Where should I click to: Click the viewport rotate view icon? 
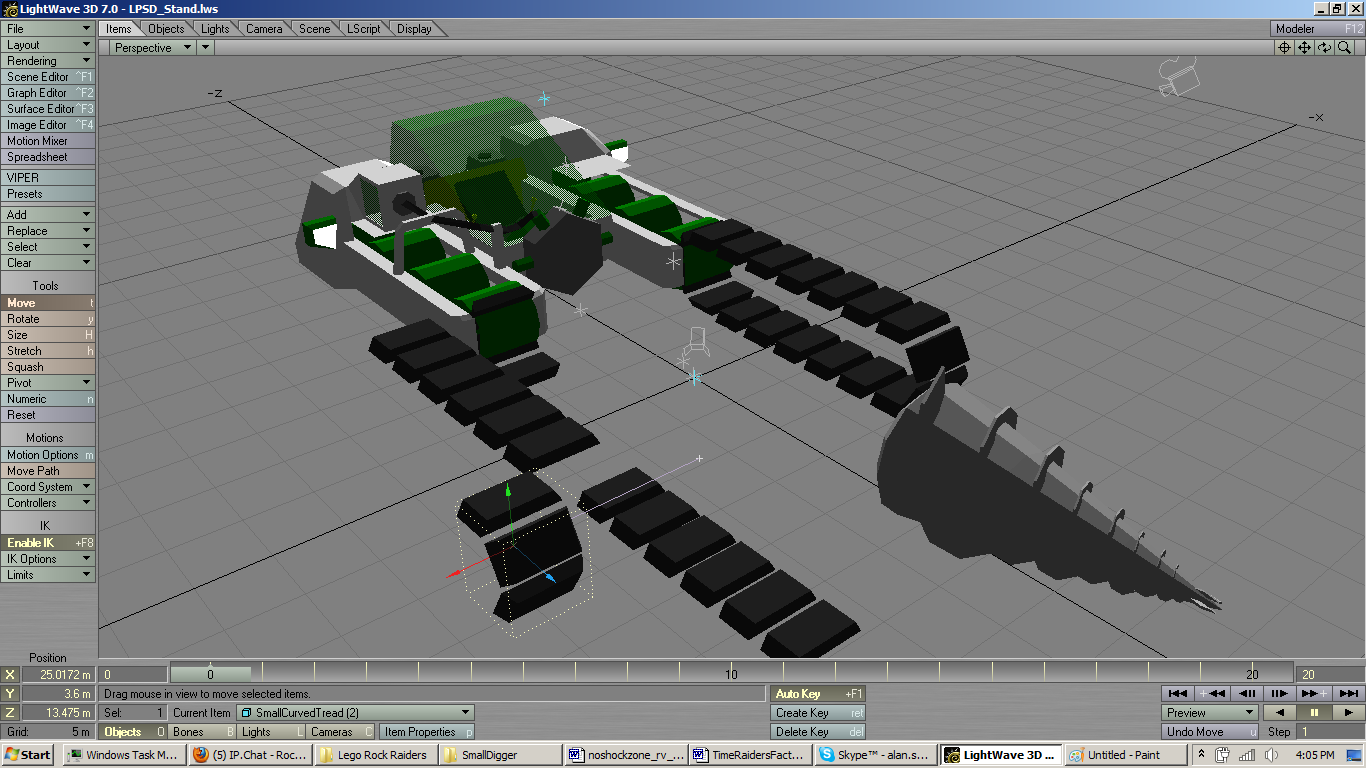(1325, 47)
